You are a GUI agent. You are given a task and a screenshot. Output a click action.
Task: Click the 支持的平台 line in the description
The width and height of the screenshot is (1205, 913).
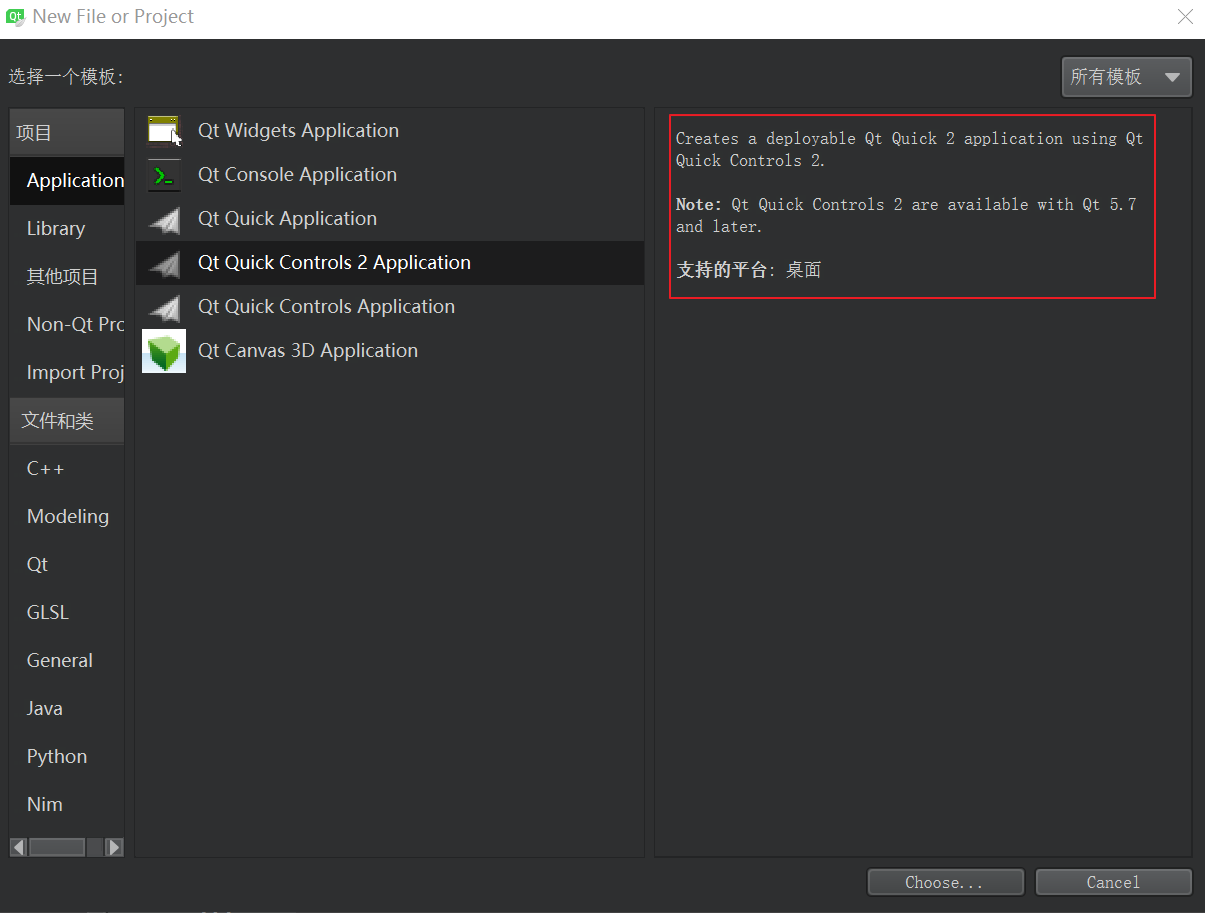pyautogui.click(x=749, y=270)
